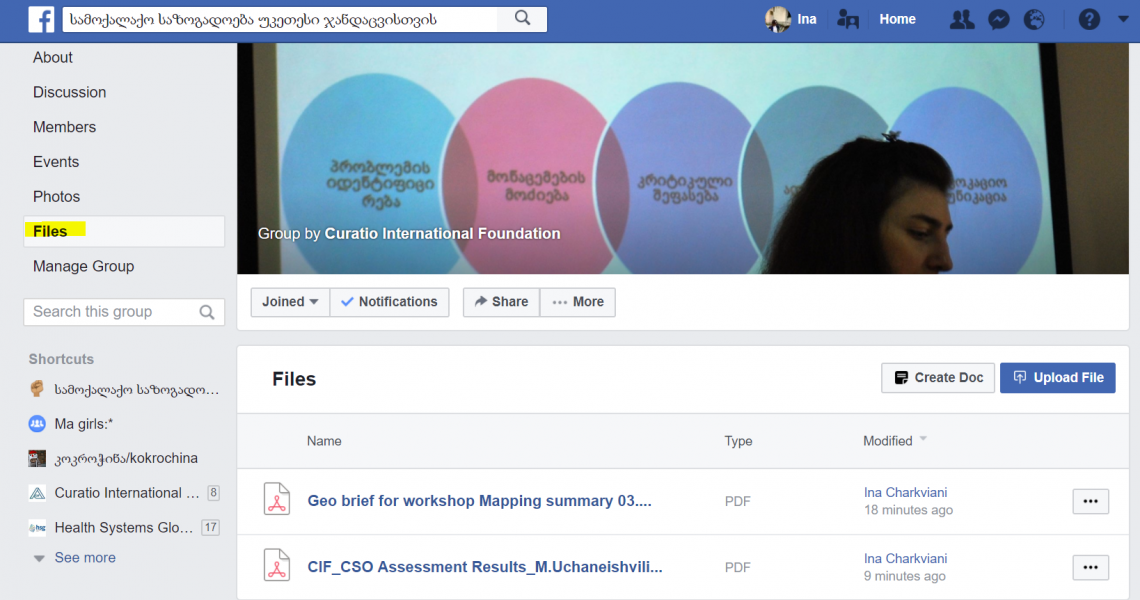
Task: Click the Ma girls group icon
Action: pyautogui.click(x=37, y=424)
